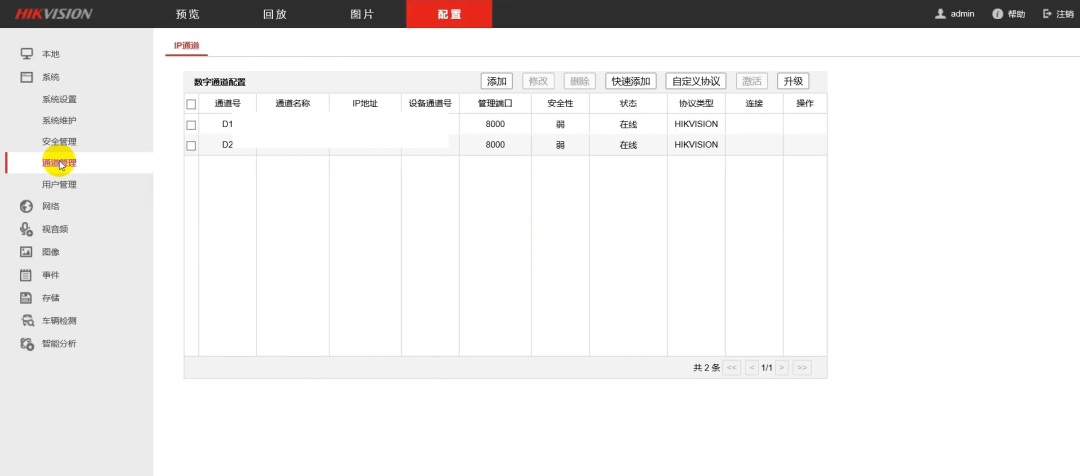Click the 图像 picture icon

point(27,252)
